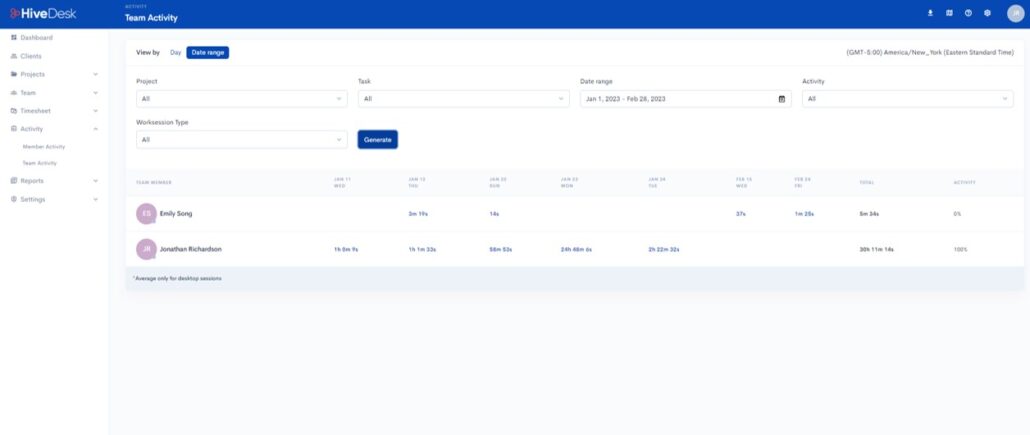Open the settings gear in header
The height and width of the screenshot is (435, 1030).
tap(987, 13)
